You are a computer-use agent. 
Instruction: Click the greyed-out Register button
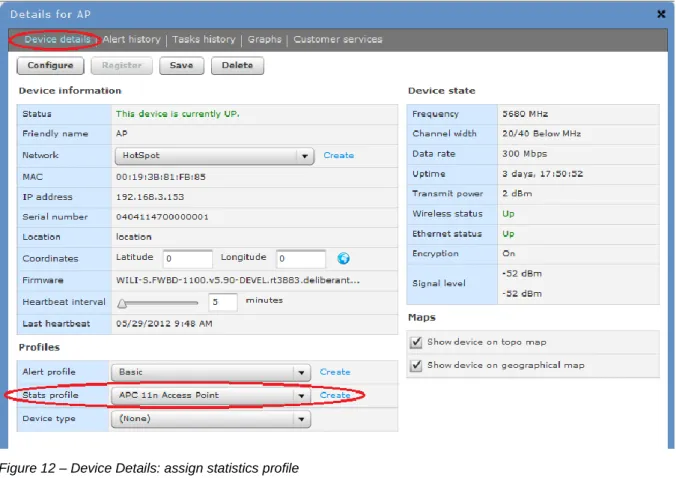[x=122, y=66]
